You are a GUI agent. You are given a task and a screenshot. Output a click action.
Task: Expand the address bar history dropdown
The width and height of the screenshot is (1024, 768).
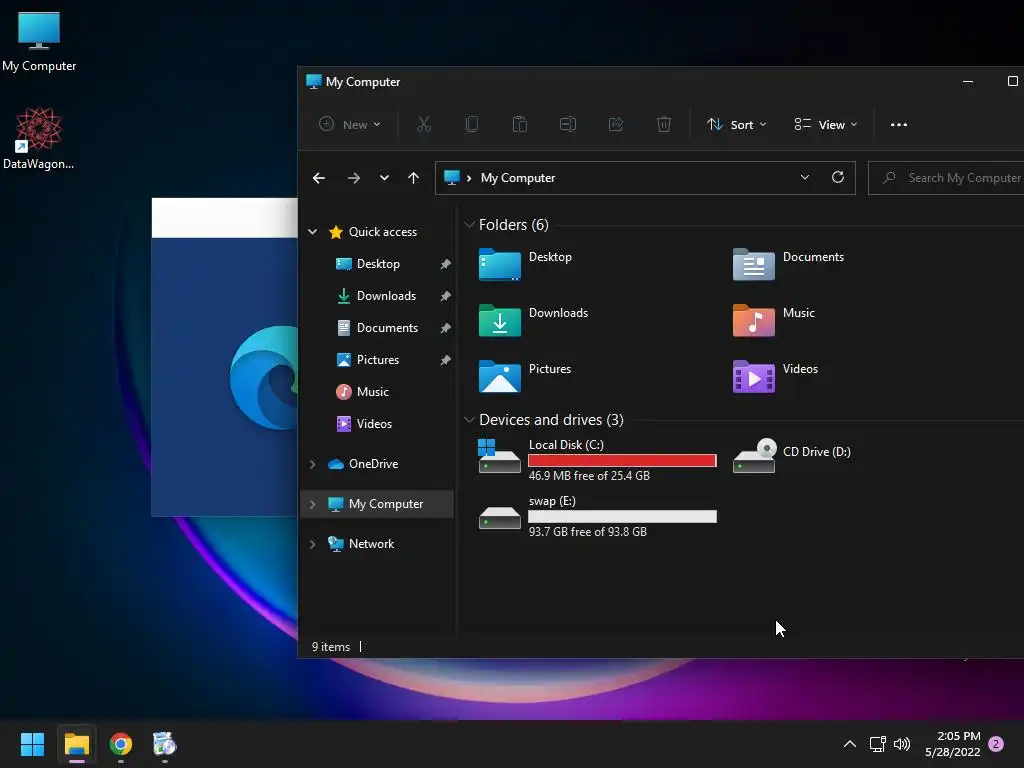(805, 178)
